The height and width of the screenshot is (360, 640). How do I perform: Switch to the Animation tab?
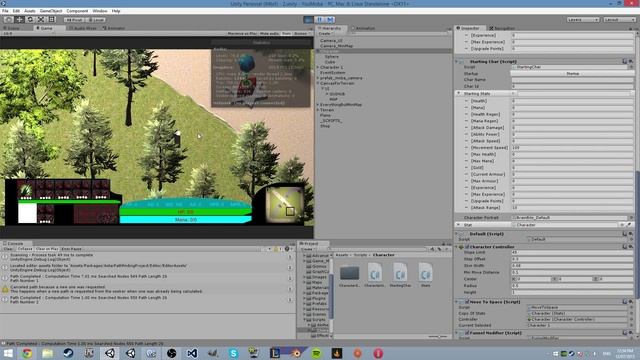click(363, 28)
